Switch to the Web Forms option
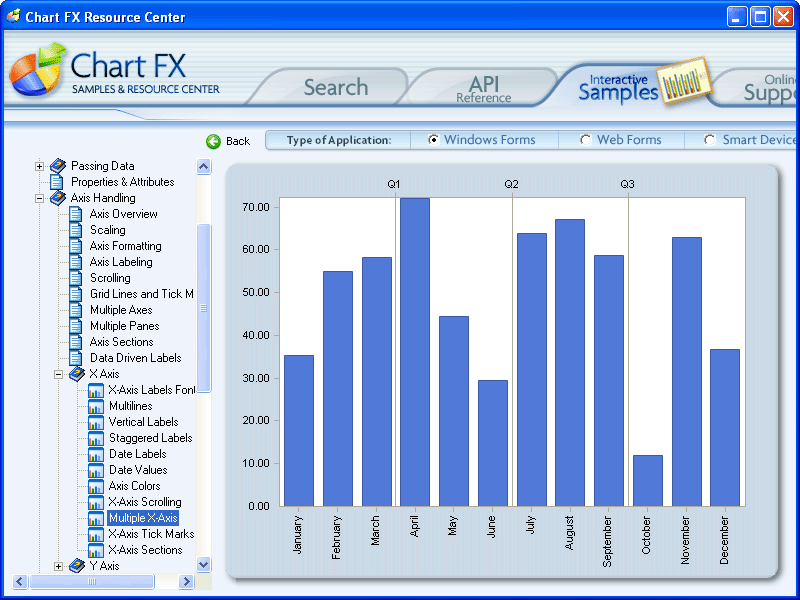This screenshot has height=600, width=800. click(585, 139)
